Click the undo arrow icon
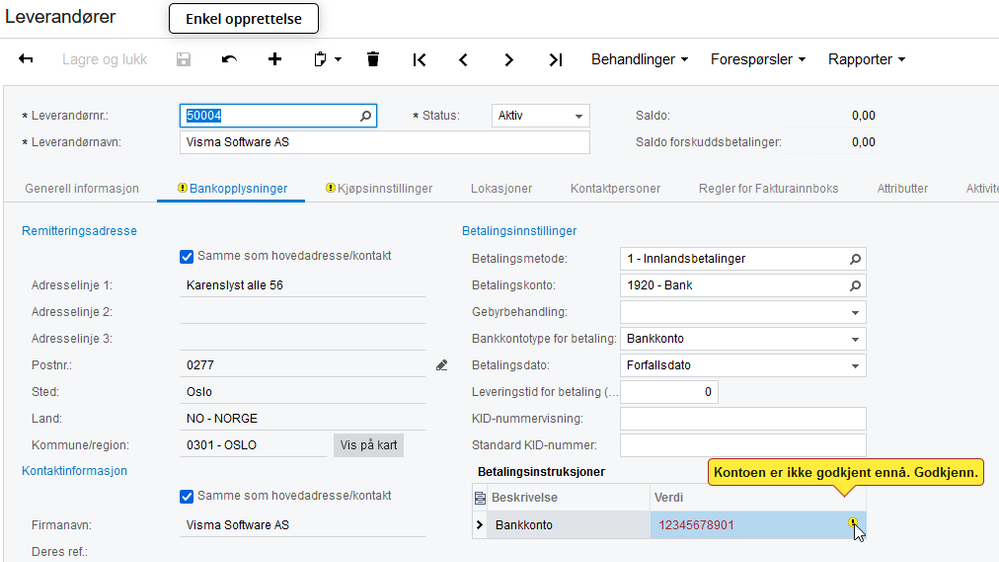Viewport: 999px width, 562px height. pyautogui.click(x=229, y=59)
